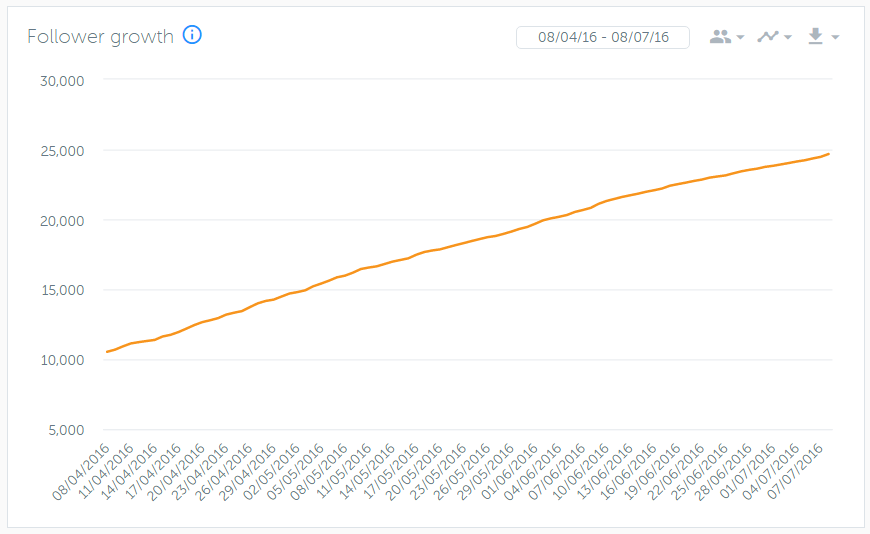Click the download export icon
Viewport: 870px width, 534px height.
pyautogui.click(x=815, y=37)
